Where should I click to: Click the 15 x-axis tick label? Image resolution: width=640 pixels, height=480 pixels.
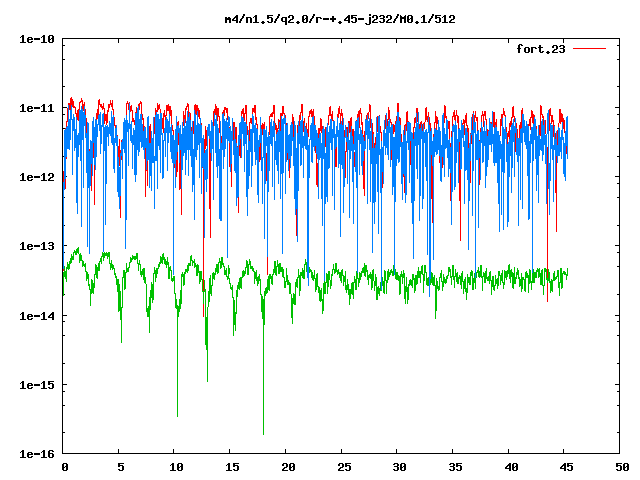pos(232,467)
